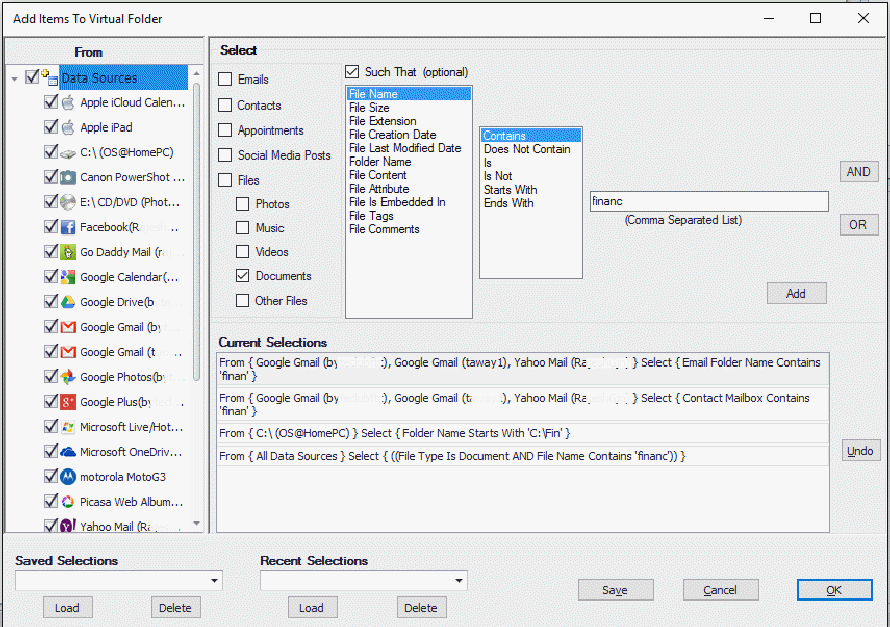
Task: Uncheck the Apple iPad source checkbox
Action: 51,127
